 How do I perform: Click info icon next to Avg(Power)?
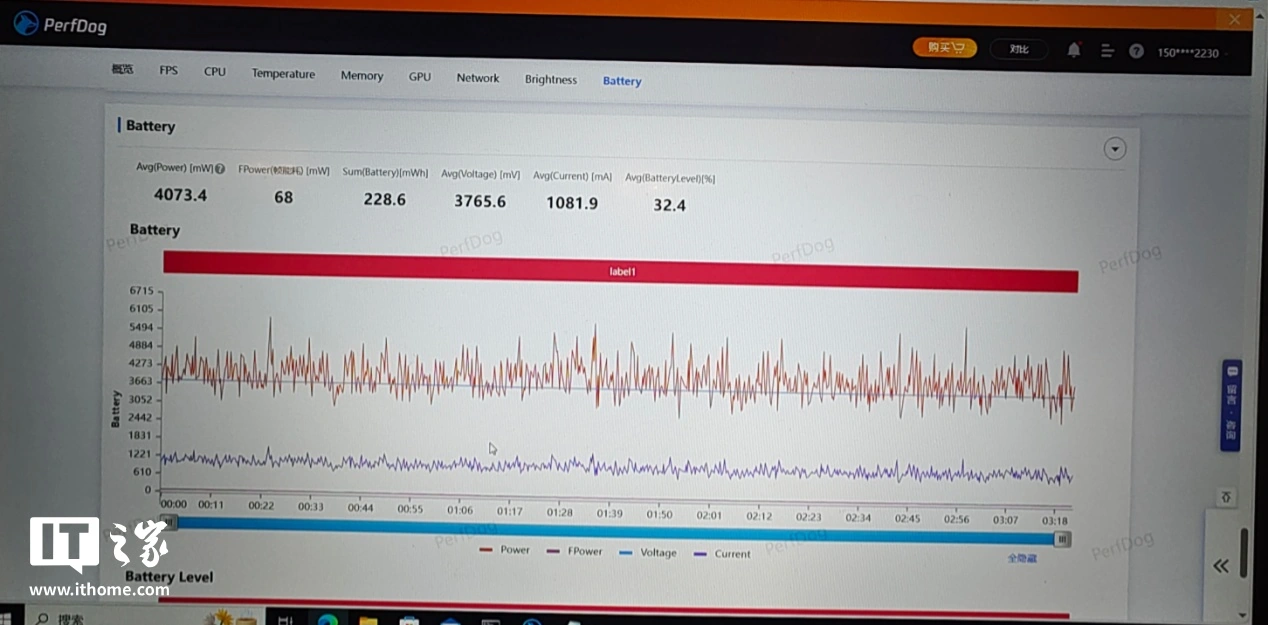(220, 169)
